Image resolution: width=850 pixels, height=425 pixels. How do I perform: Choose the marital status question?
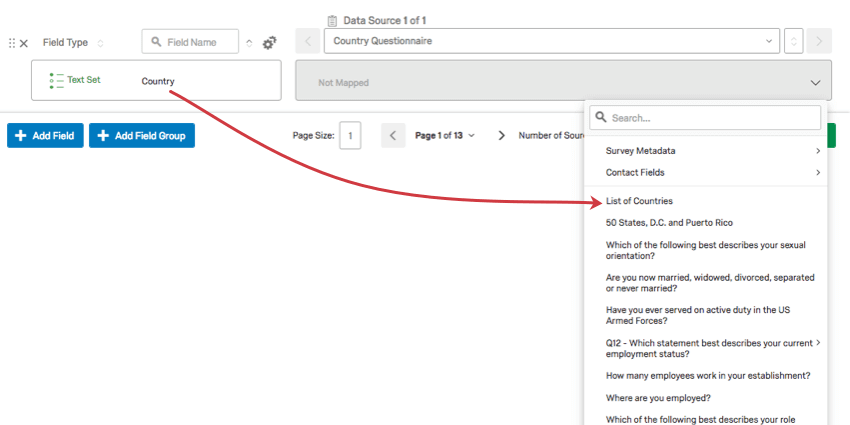710,282
